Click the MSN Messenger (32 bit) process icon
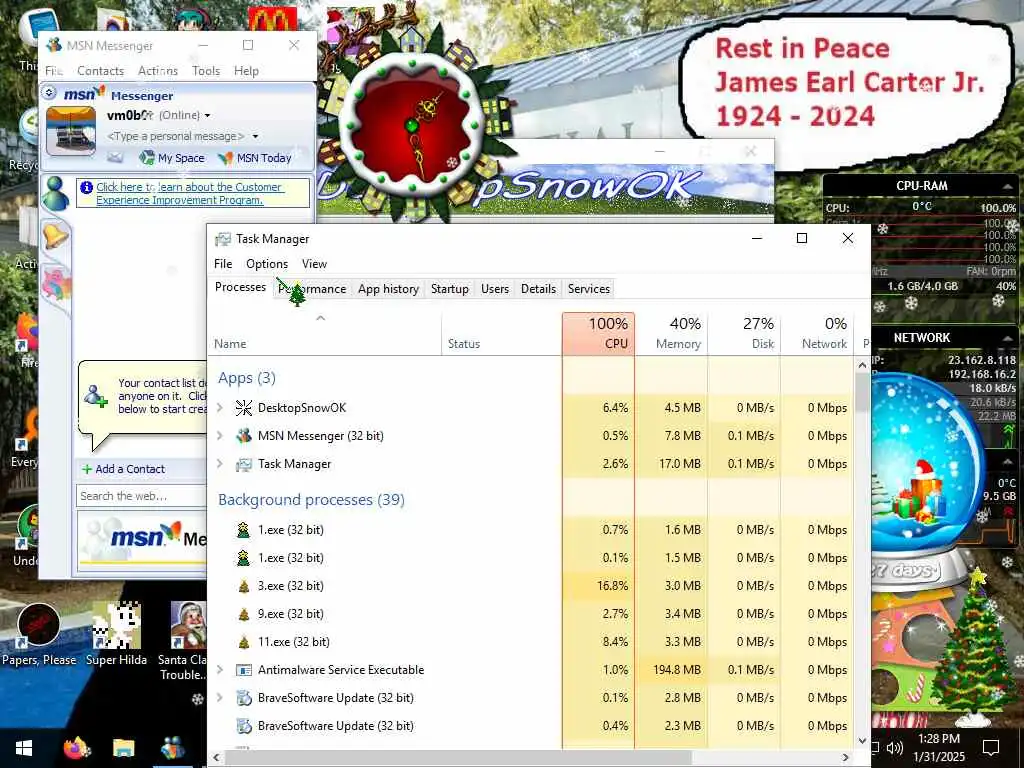The image size is (1024, 768). click(x=244, y=436)
